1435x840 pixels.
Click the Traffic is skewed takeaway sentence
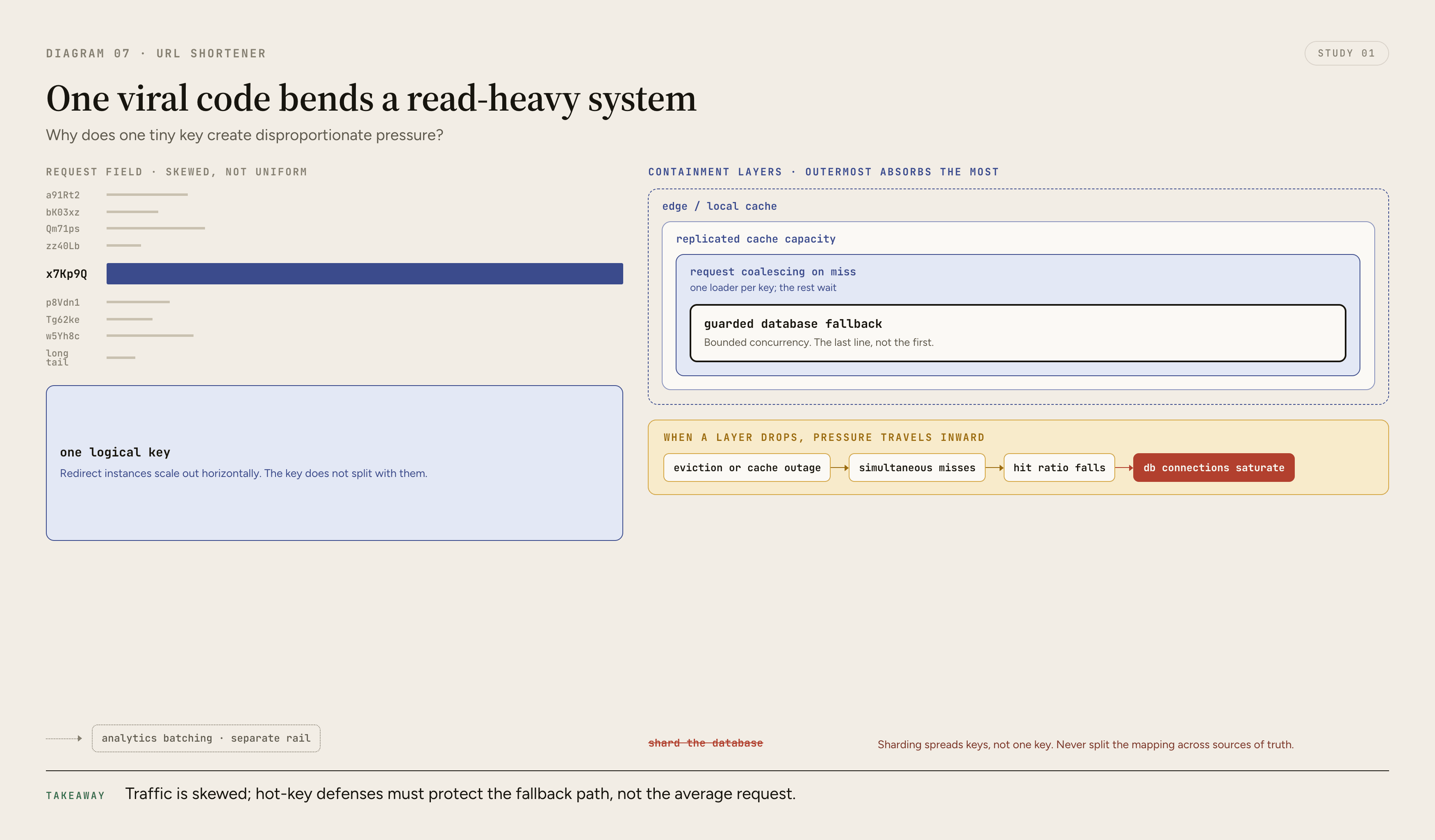[x=460, y=794]
